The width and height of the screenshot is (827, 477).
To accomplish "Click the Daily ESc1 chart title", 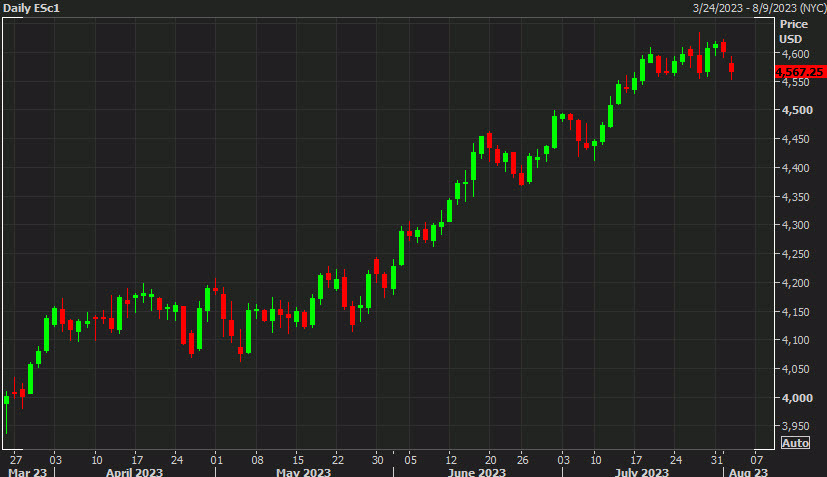I will click(31, 8).
